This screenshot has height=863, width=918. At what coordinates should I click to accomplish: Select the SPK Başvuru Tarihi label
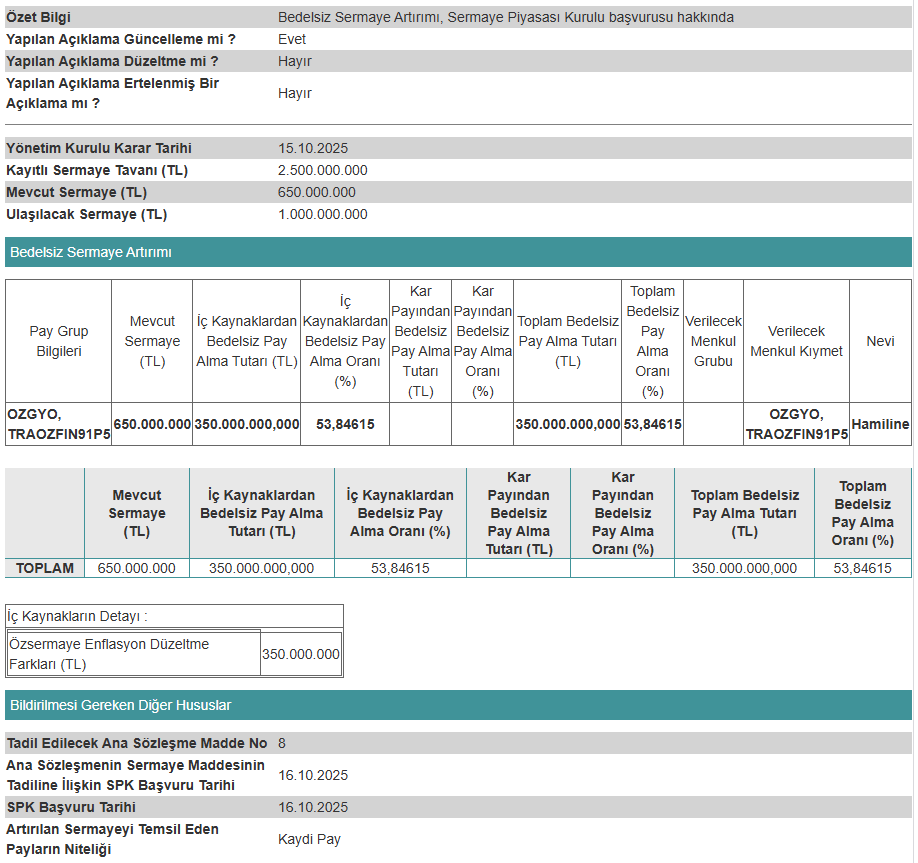(70, 807)
